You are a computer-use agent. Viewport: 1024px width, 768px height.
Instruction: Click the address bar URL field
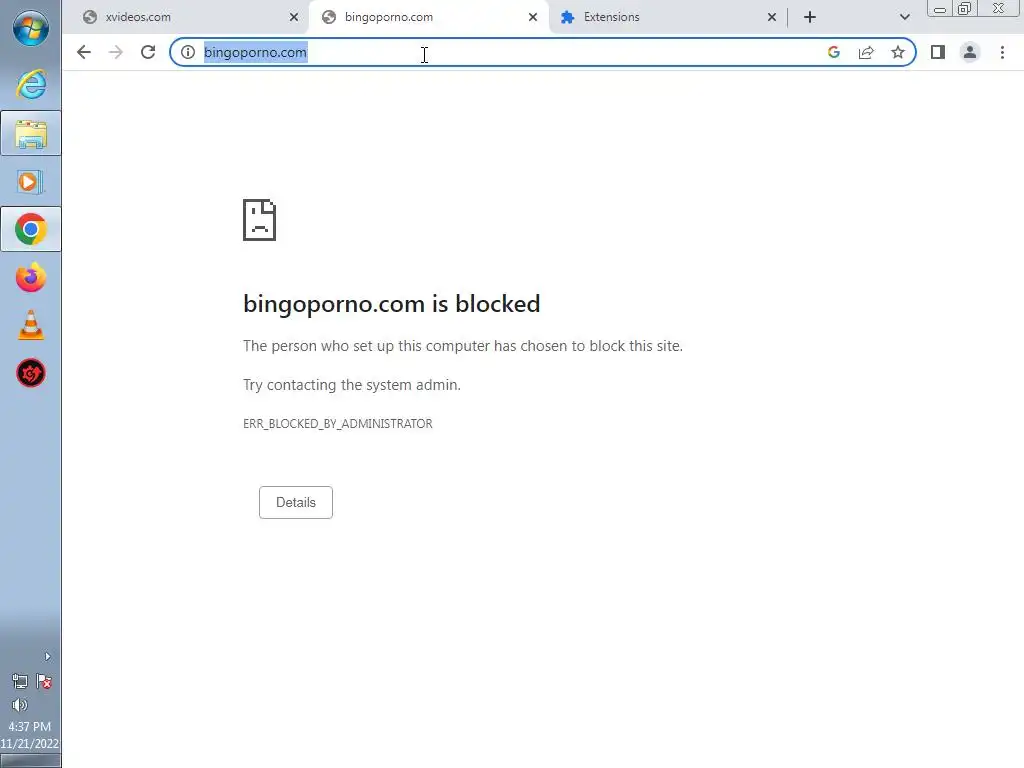(496, 52)
